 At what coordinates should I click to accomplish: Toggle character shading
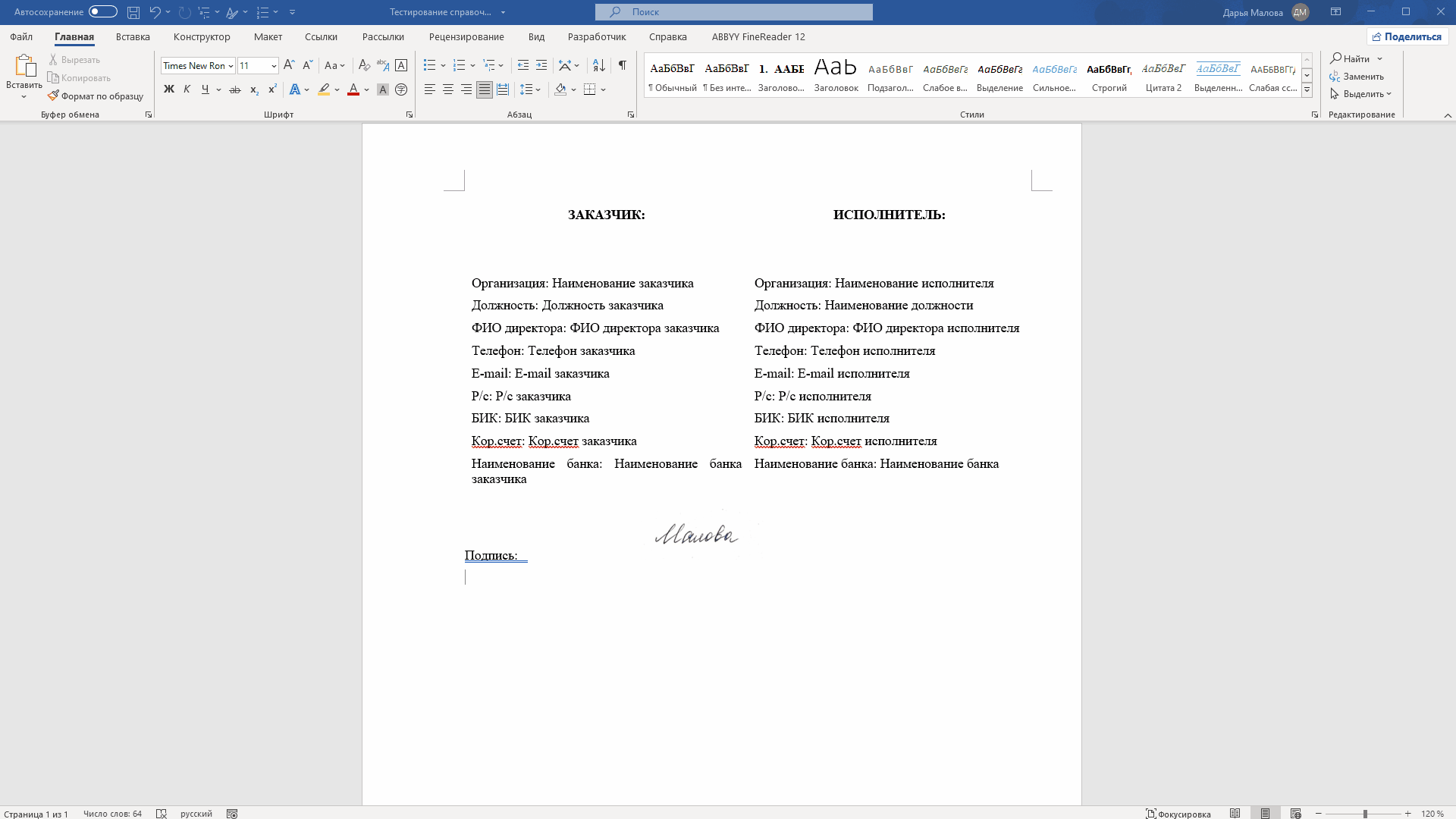(x=383, y=89)
